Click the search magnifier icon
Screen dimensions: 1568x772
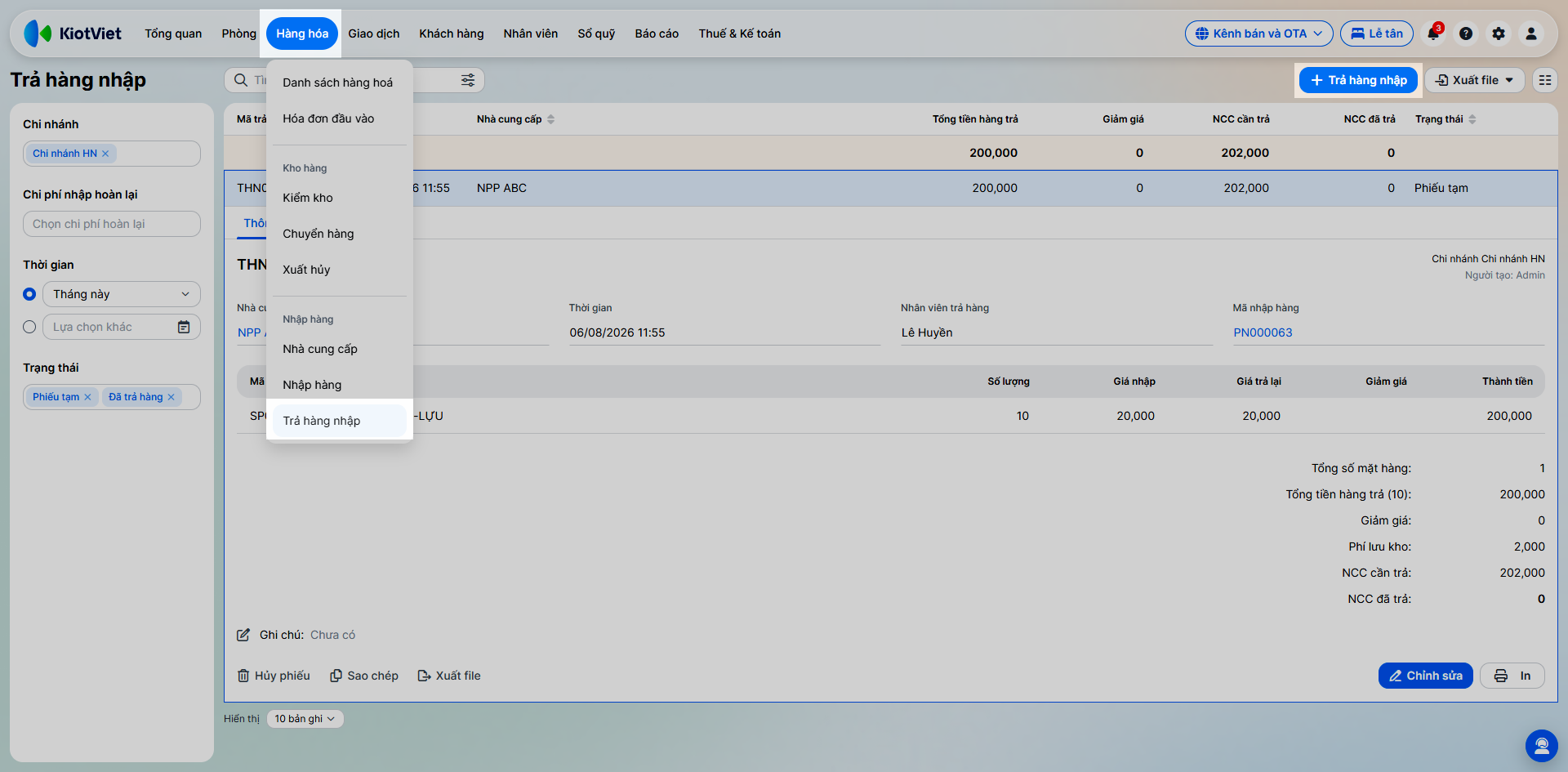241,80
